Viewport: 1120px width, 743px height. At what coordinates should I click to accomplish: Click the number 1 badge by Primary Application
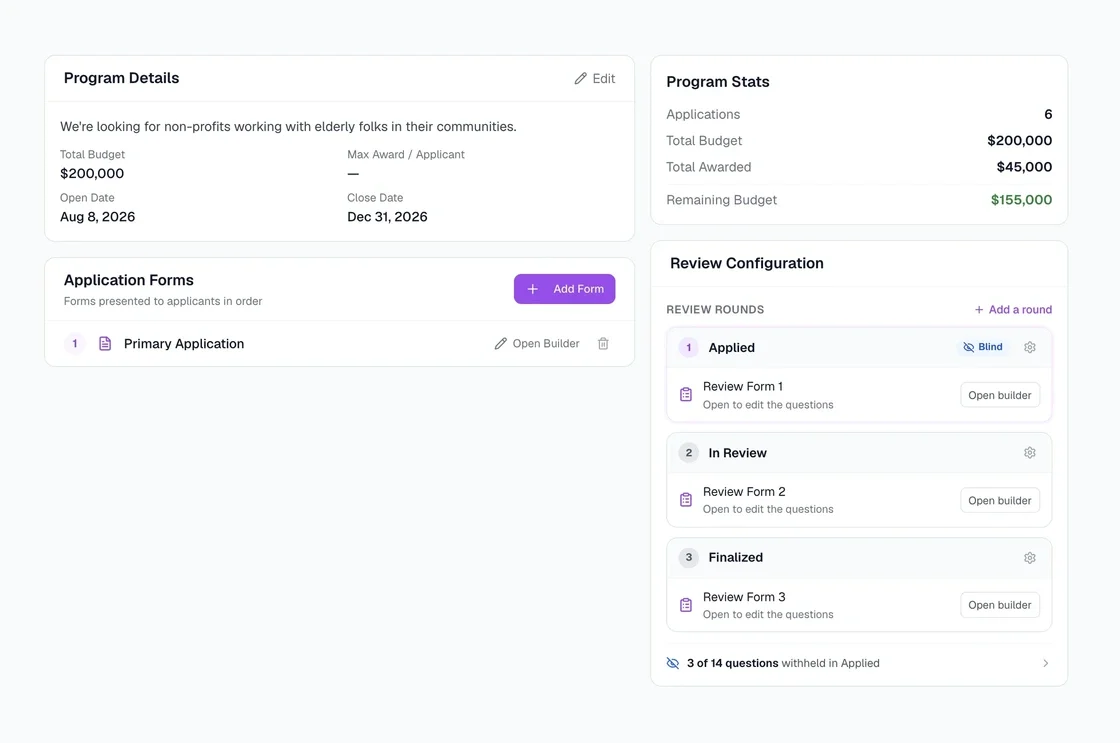click(74, 344)
